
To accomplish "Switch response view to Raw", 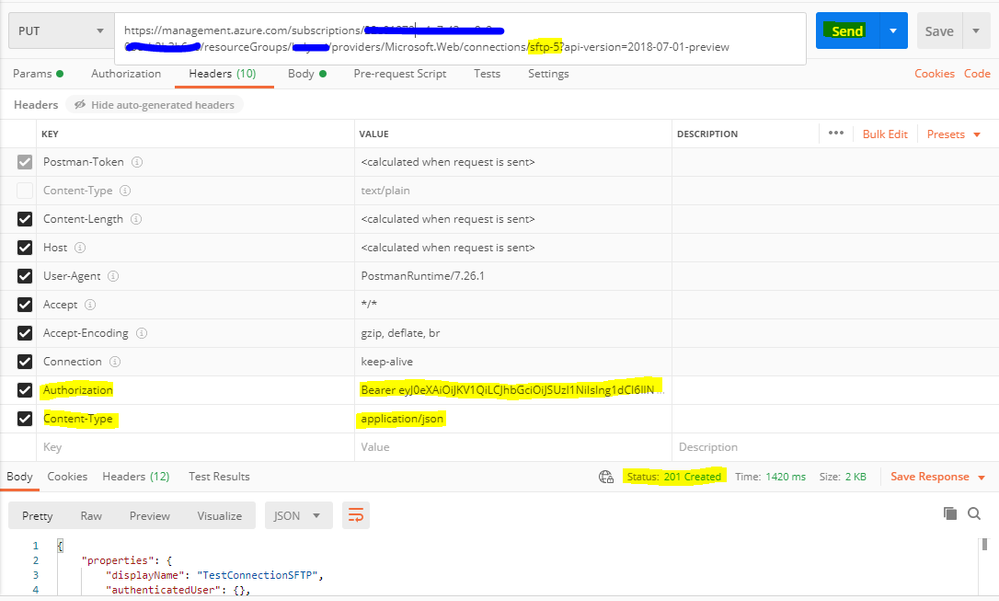I will pyautogui.click(x=91, y=516).
